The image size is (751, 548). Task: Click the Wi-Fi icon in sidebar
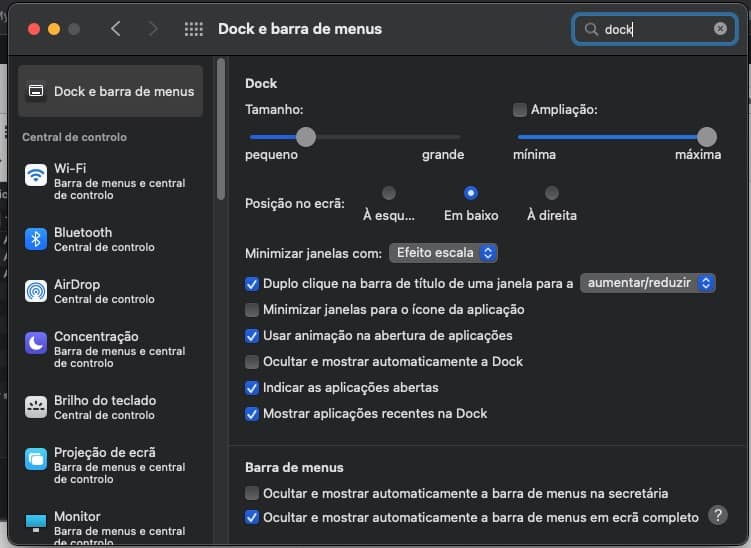point(36,175)
